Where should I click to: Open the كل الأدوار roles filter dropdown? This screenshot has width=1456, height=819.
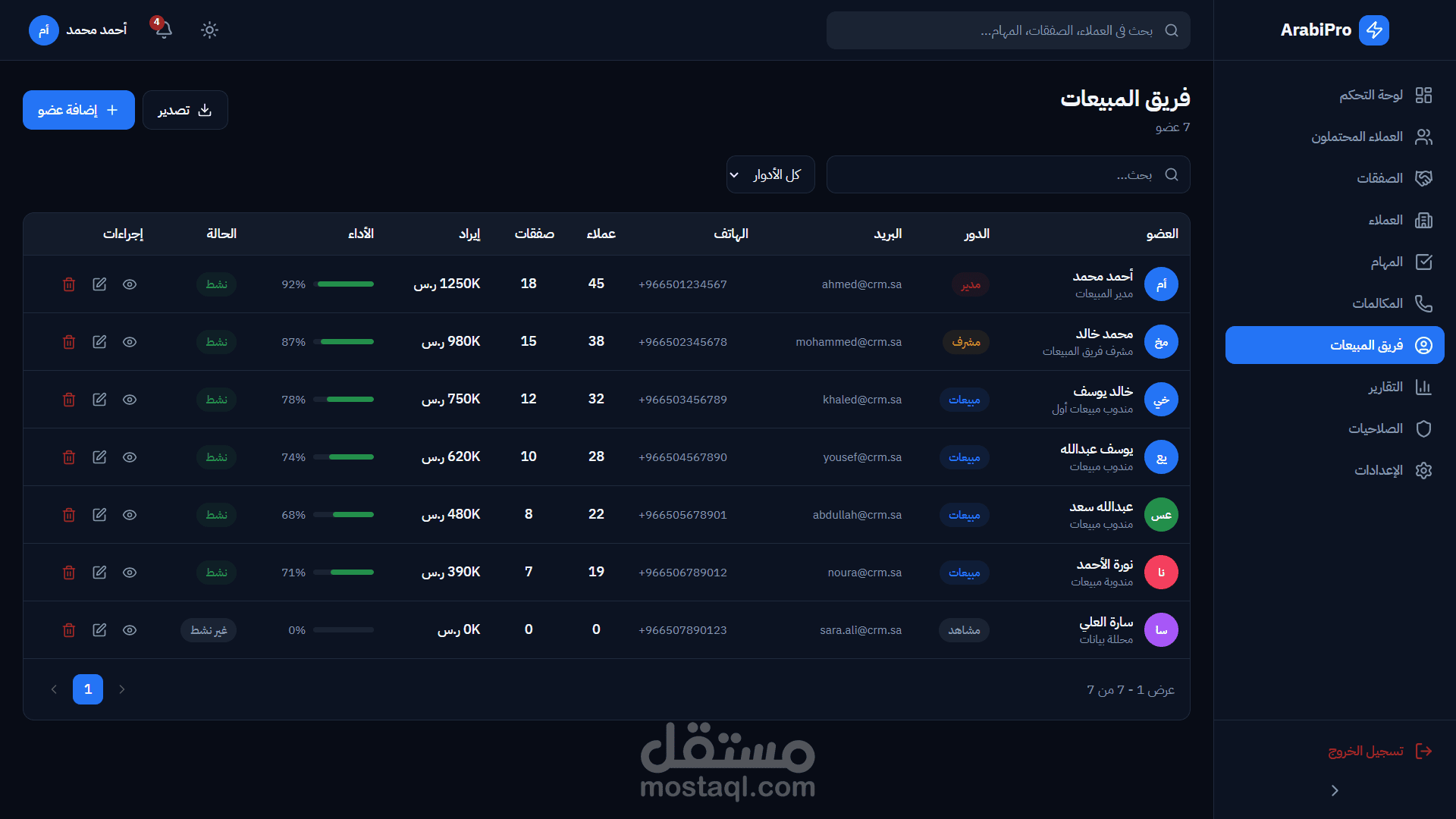pyautogui.click(x=770, y=175)
